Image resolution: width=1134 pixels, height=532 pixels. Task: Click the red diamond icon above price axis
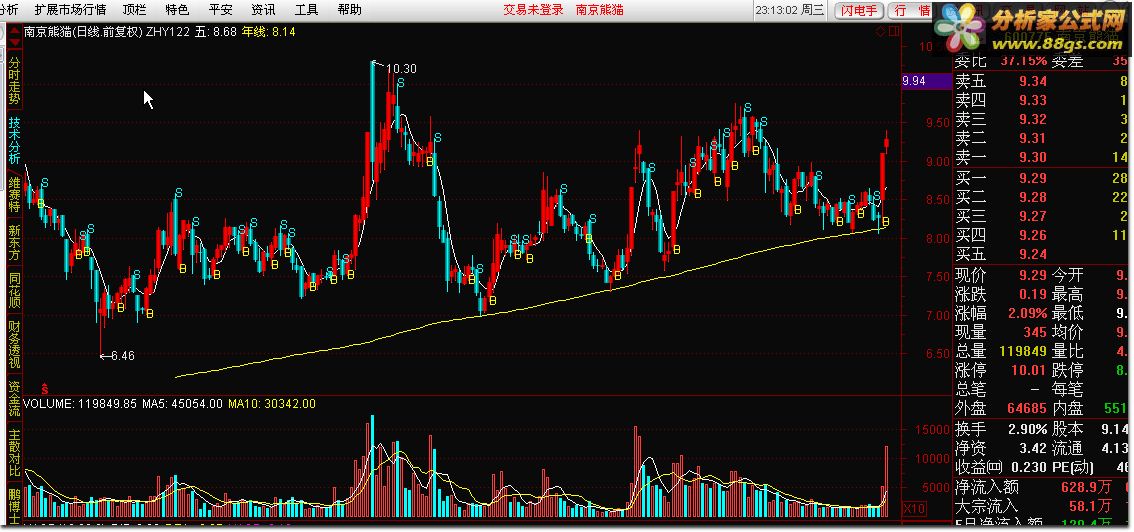(x=880, y=31)
